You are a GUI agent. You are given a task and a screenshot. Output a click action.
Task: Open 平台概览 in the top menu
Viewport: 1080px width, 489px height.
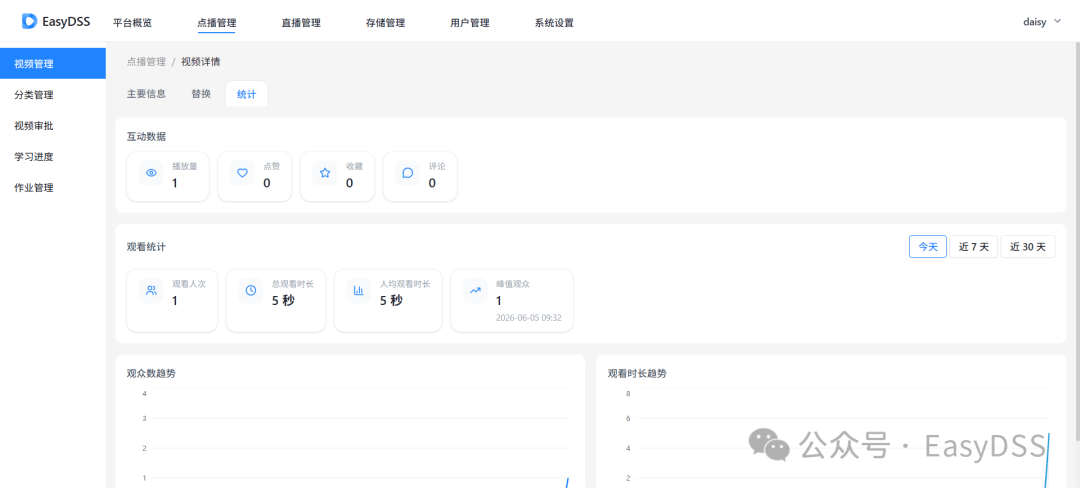[x=132, y=23]
